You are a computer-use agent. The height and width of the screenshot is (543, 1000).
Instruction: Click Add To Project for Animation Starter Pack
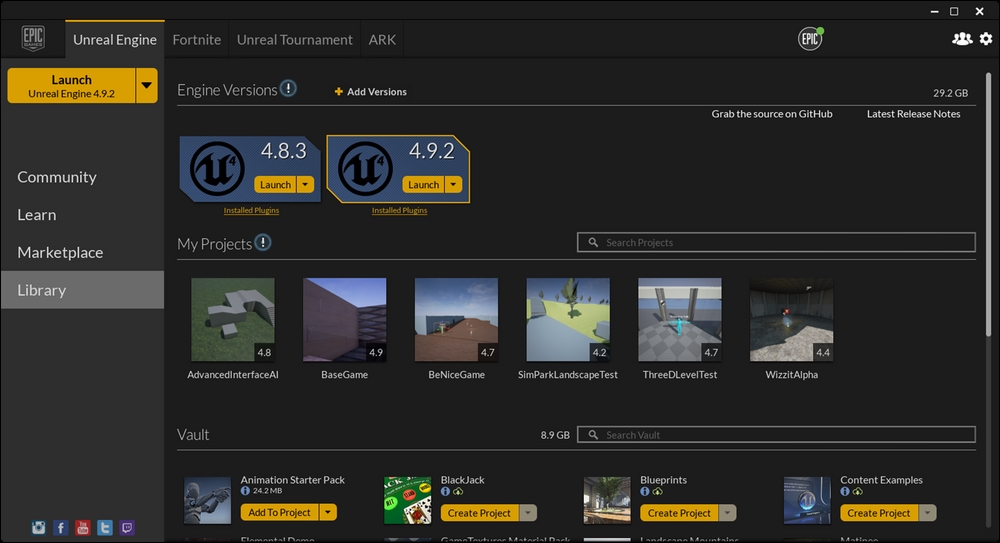tap(279, 512)
